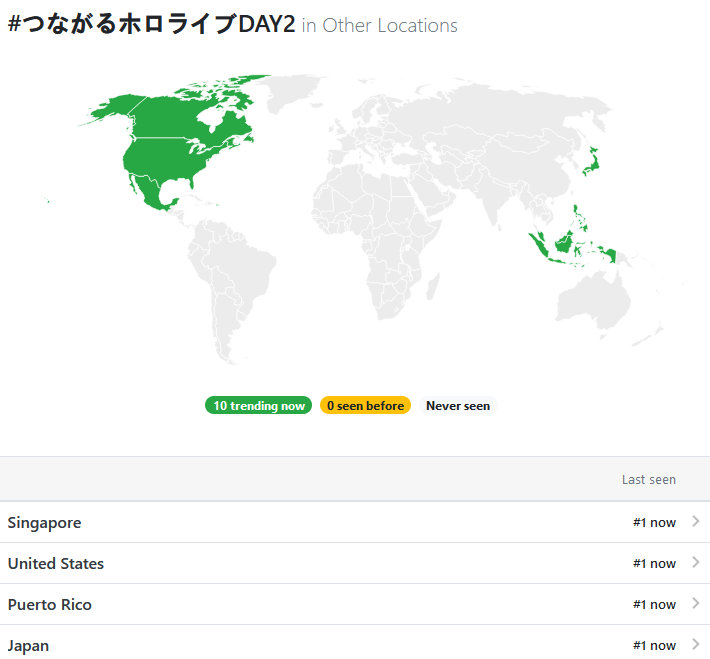Click Australia on the world map
The width and height of the screenshot is (710, 659).
coord(593,299)
